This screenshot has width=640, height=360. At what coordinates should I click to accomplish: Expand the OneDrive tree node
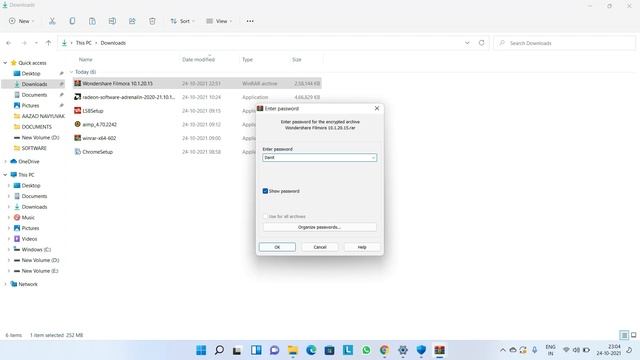tap(5, 162)
